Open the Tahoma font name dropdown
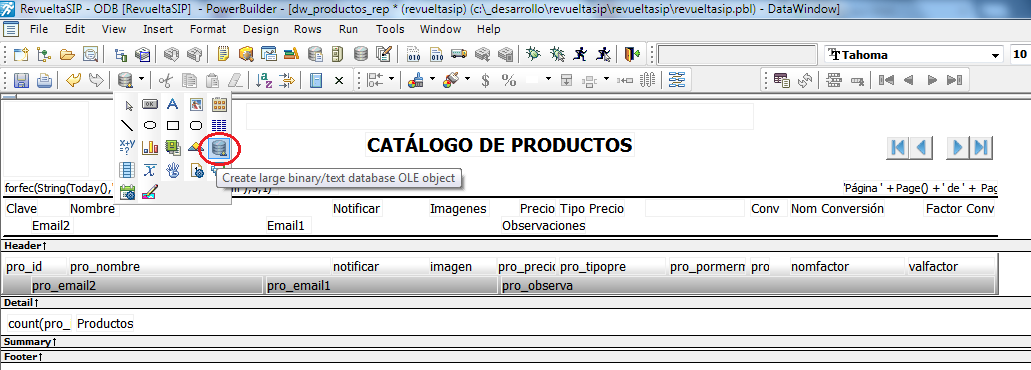The width and height of the screenshot is (1031, 370). 994,55
